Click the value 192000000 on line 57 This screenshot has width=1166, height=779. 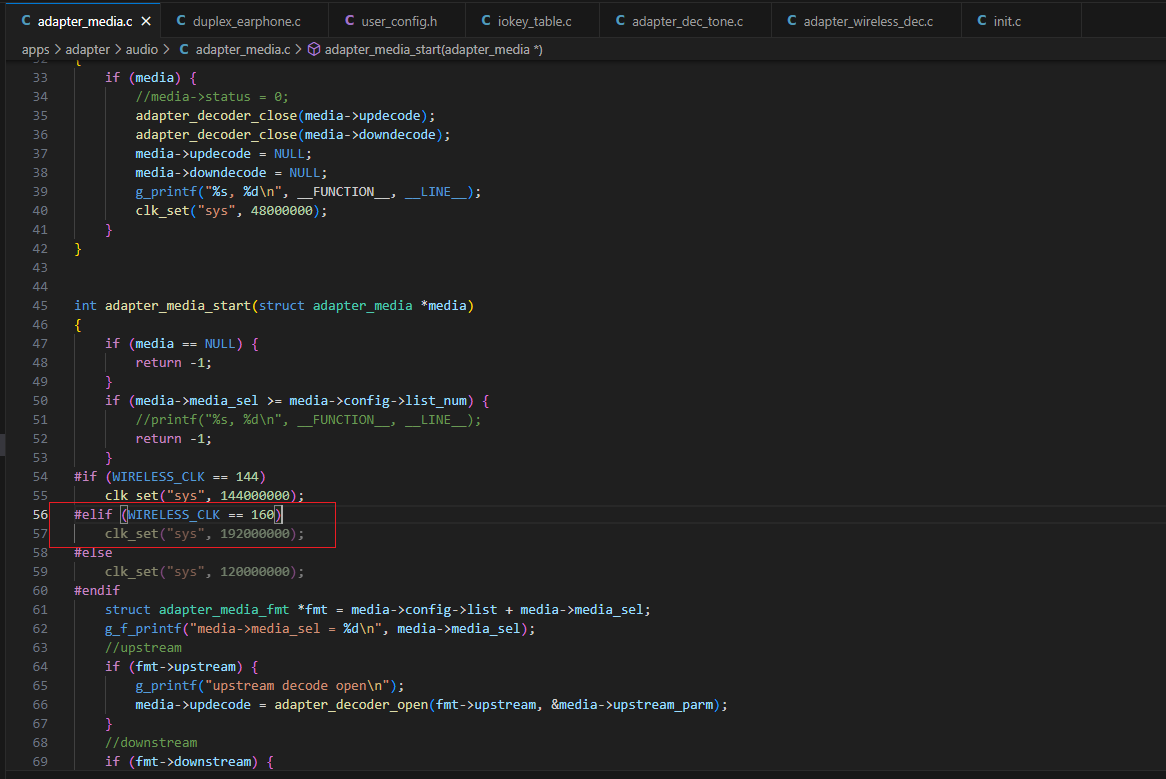255,534
